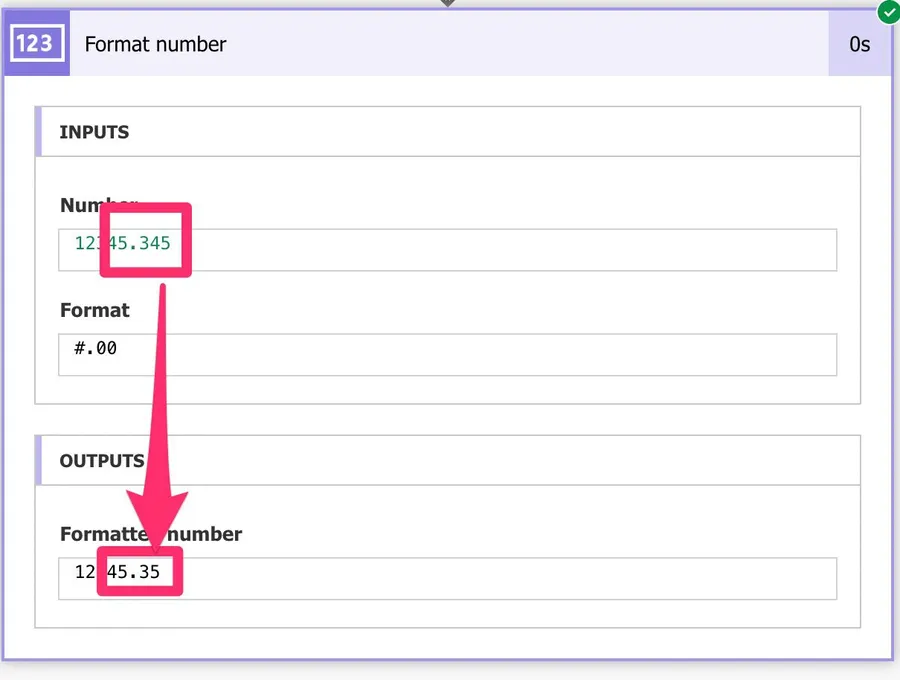Collapse the INPUTS section header
This screenshot has height=680, width=900.
(x=95, y=132)
